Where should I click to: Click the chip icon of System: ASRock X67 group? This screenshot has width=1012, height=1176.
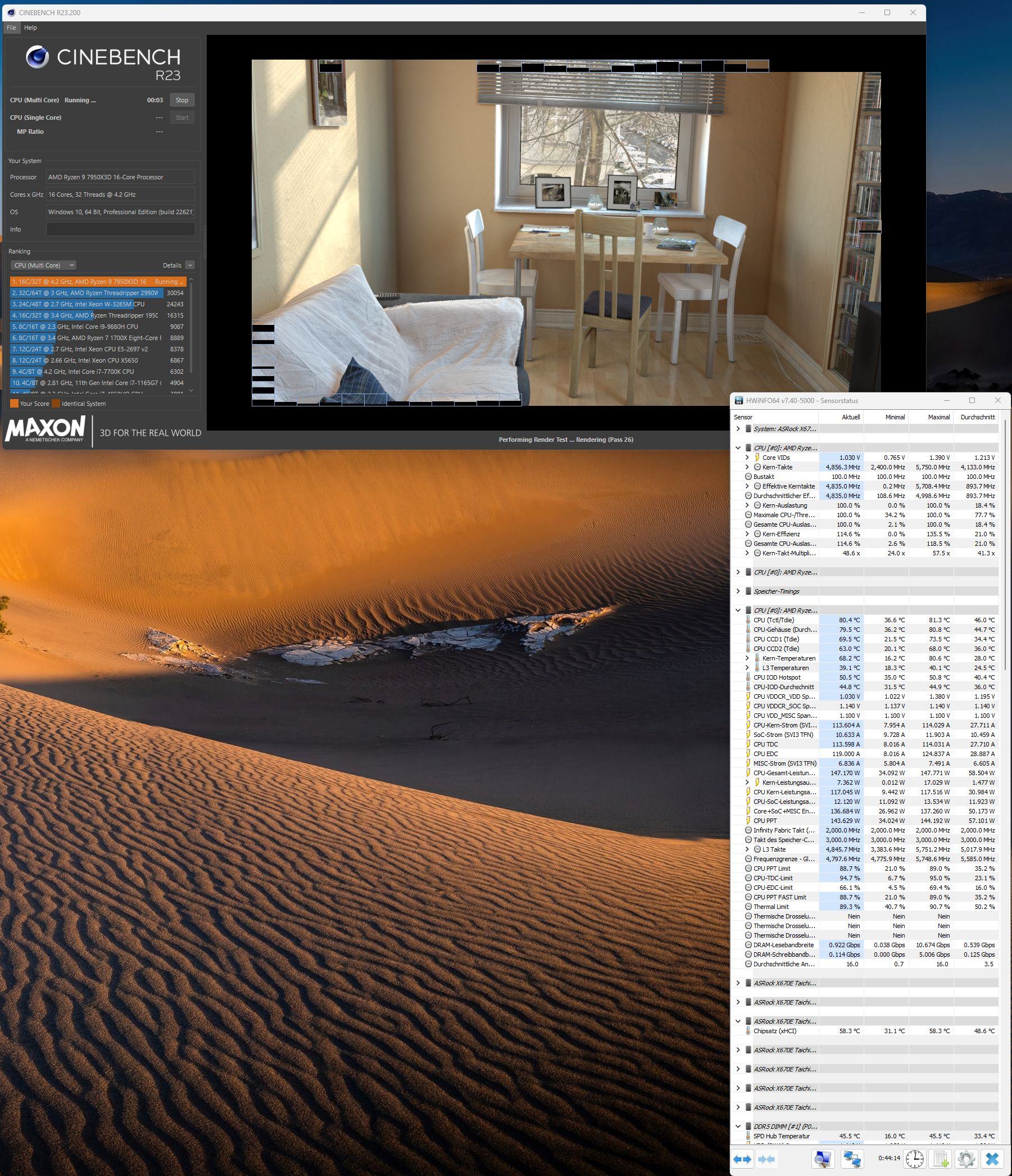(748, 429)
